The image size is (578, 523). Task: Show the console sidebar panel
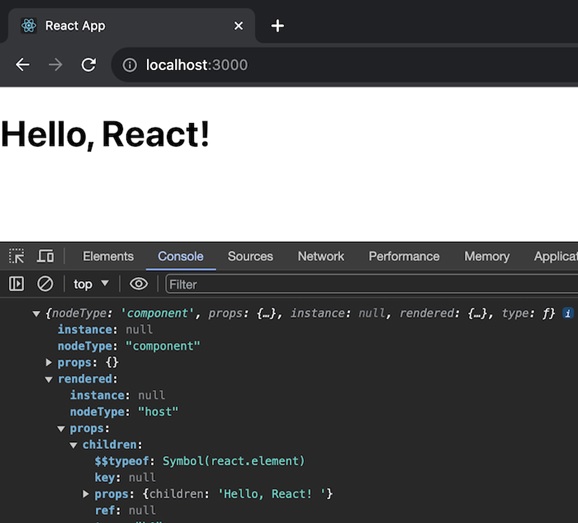click(16, 284)
